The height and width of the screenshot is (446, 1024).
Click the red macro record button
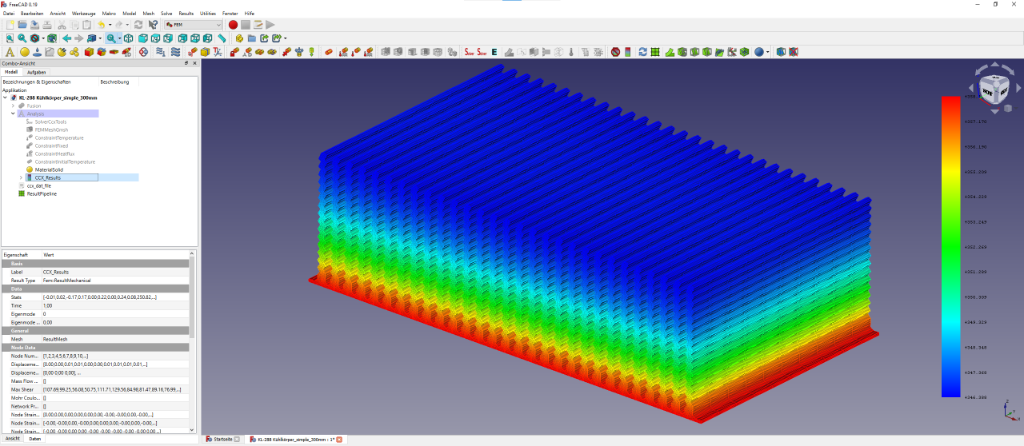pos(233,24)
